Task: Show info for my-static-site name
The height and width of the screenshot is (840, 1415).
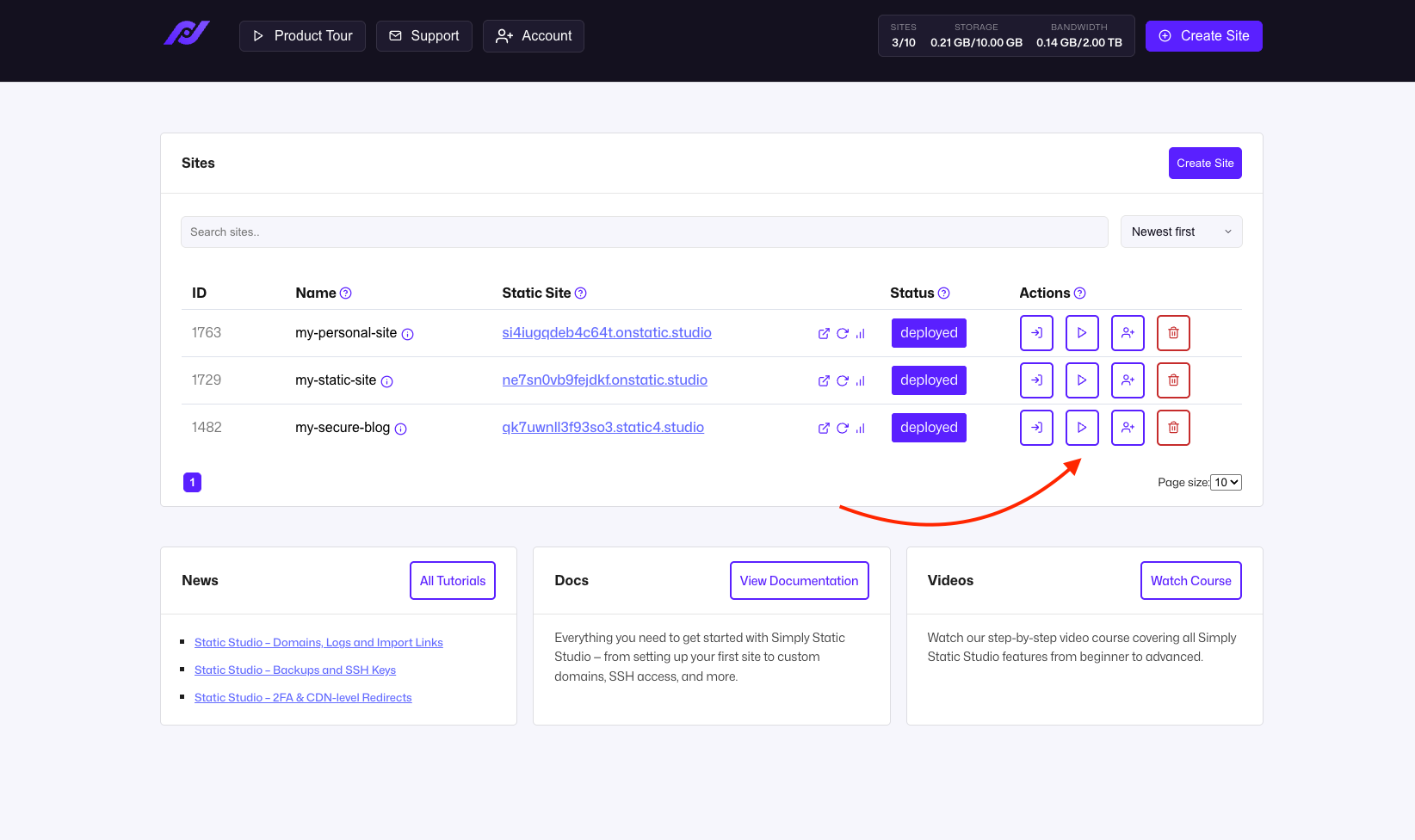Action: pos(387,382)
